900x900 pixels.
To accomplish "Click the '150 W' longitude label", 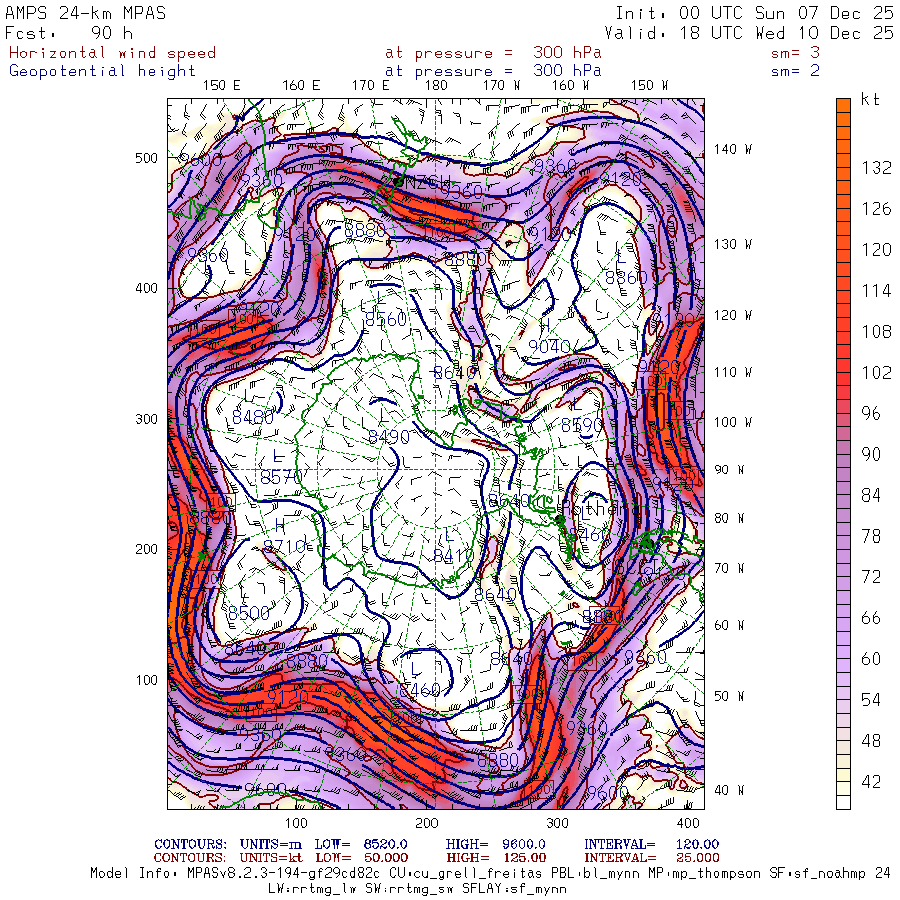I will 649,86.
